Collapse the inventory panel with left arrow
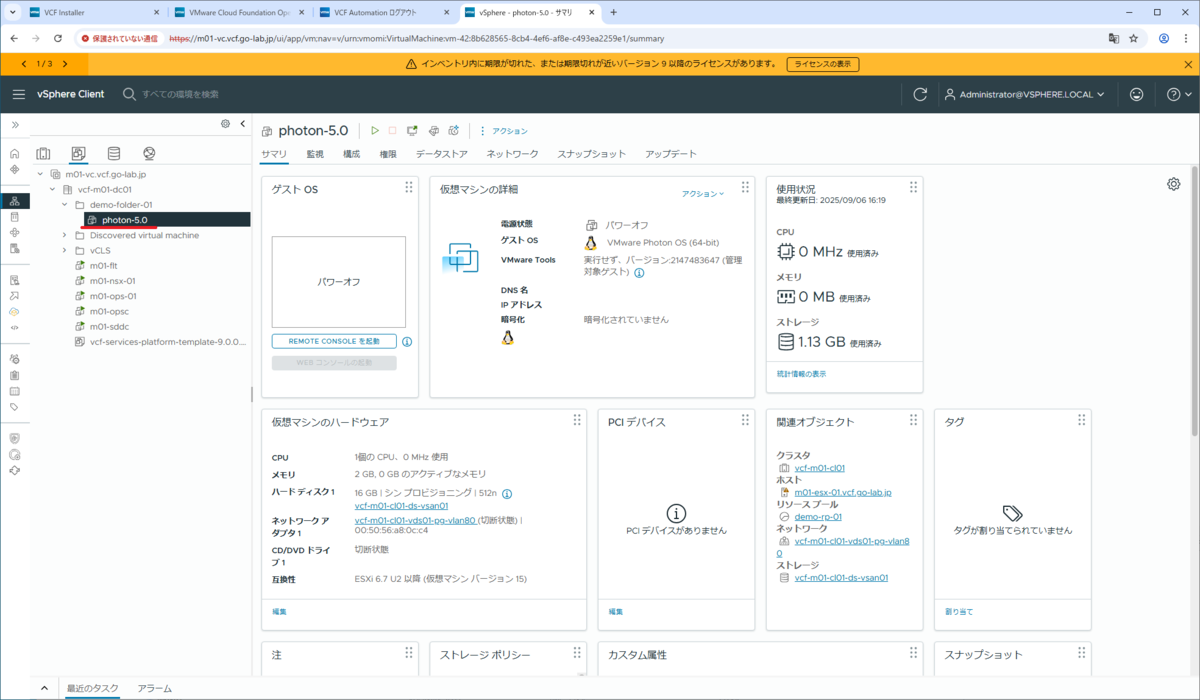The height and width of the screenshot is (700, 1200). click(x=242, y=124)
